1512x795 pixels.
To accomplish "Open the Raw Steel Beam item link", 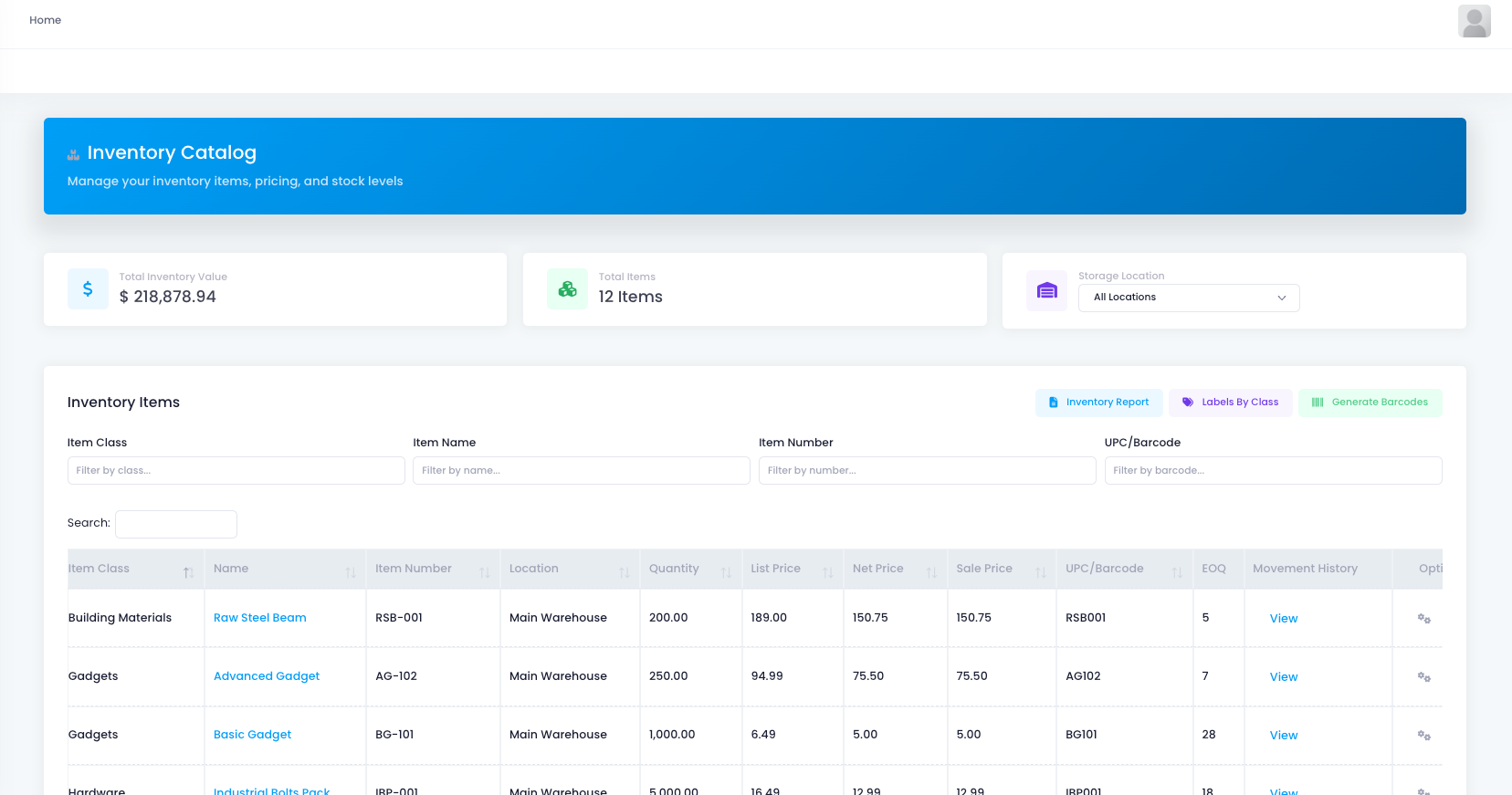I will pyautogui.click(x=260, y=618).
